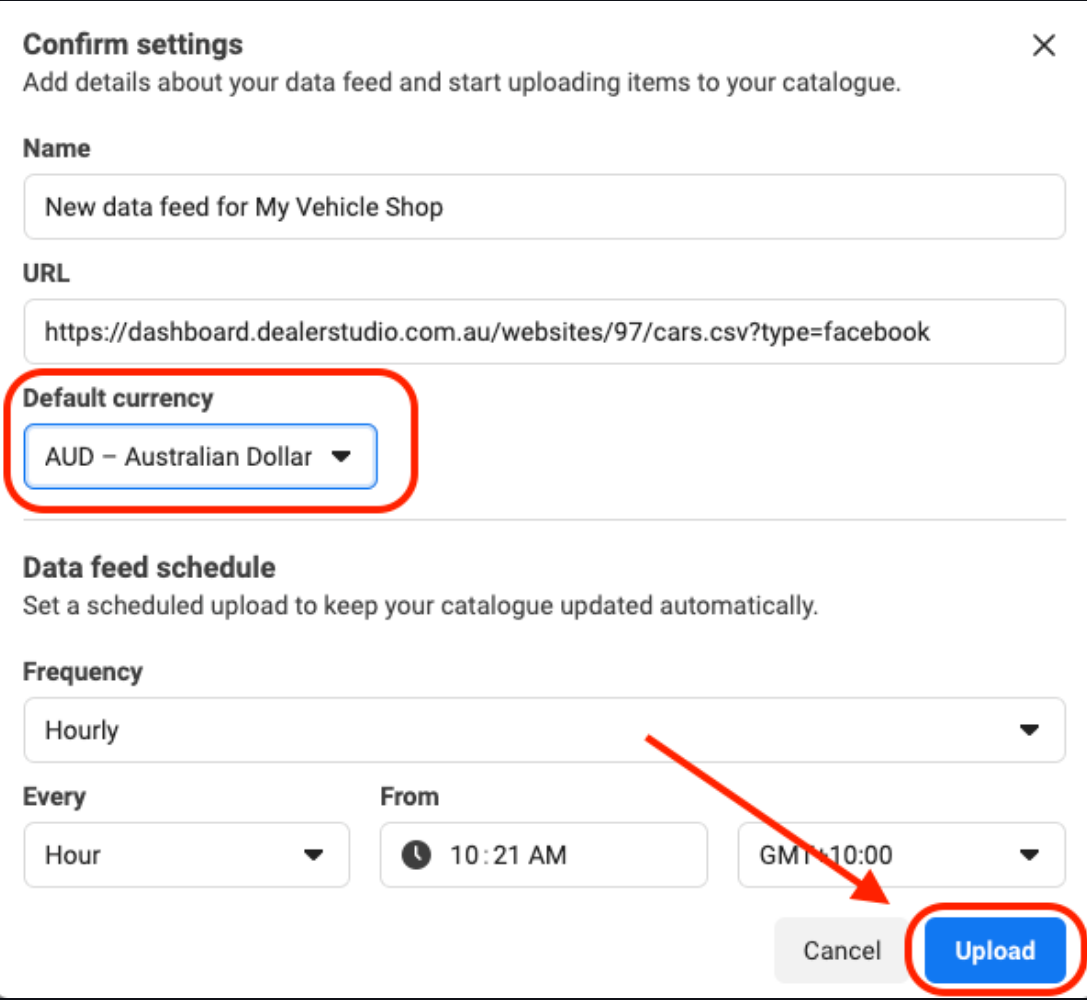Select the minutes value 21 in time field
Screen dimensions: 1087x1000
pos(507,855)
